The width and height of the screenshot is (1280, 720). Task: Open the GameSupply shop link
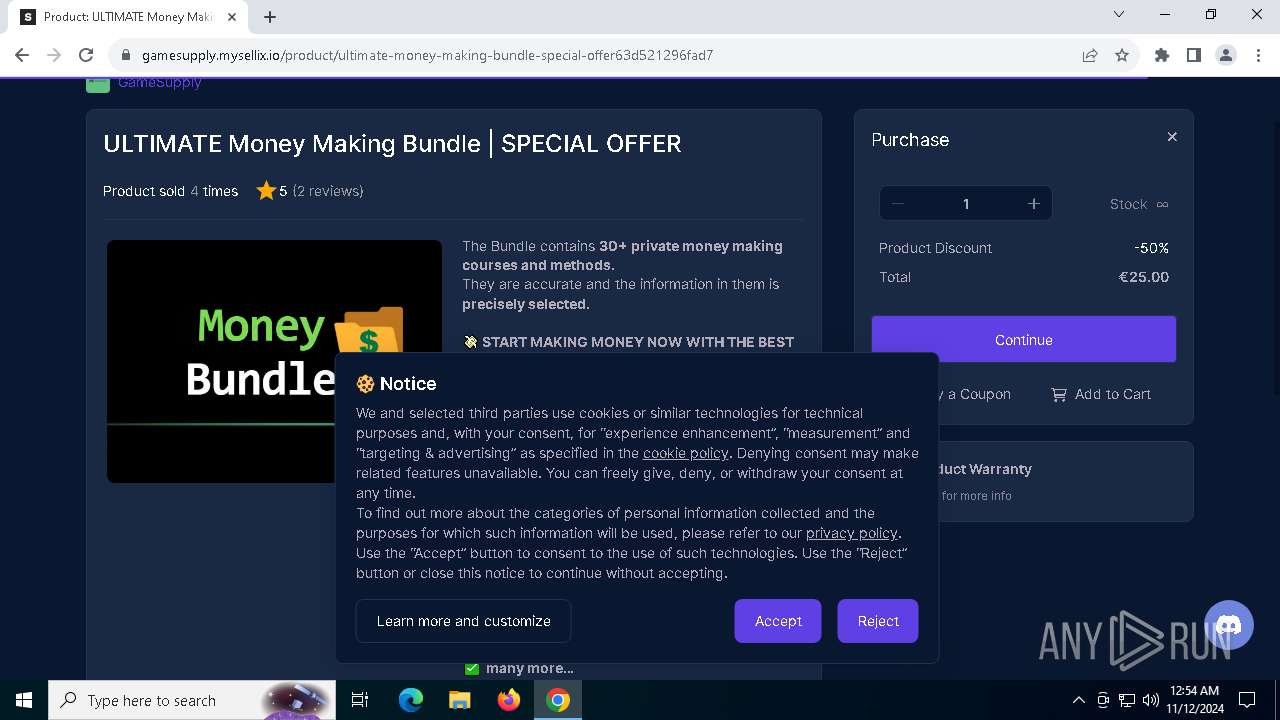click(160, 82)
